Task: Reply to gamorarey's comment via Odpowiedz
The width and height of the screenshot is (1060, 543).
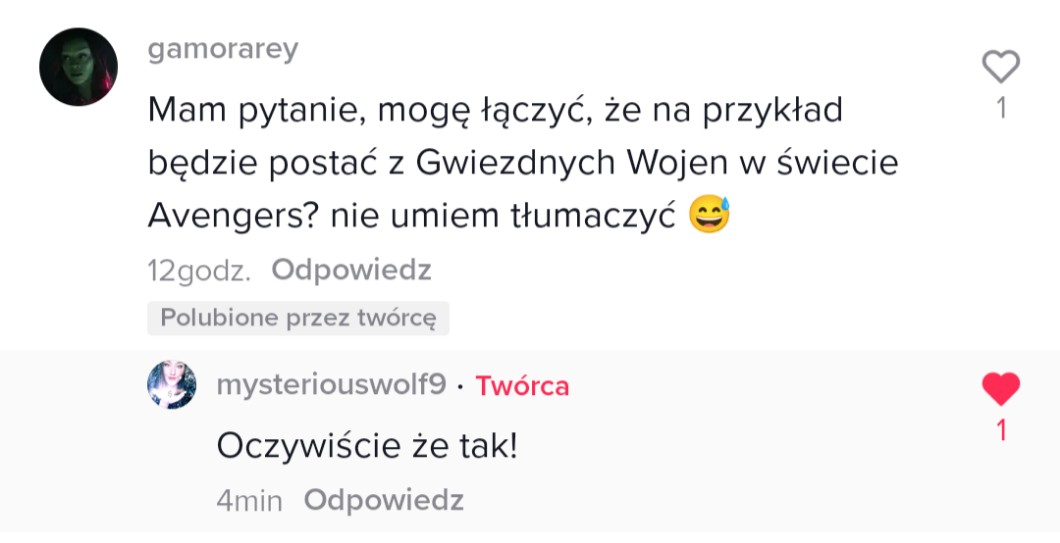Action: click(x=351, y=270)
